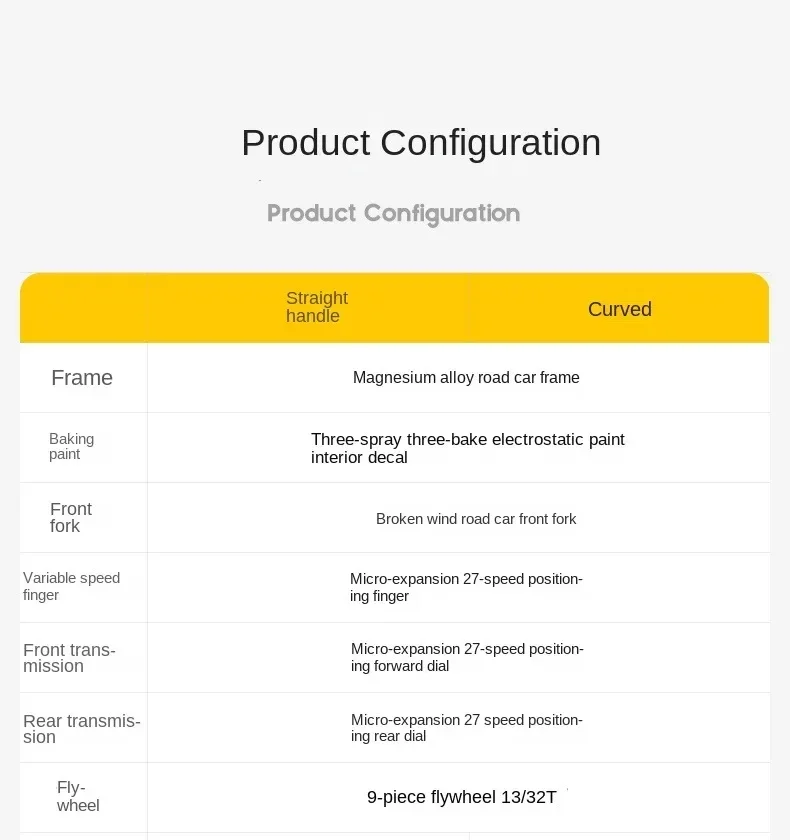Screen dimensions: 790x840
Task: Select the three-spray three-bake paint description
Action: click(467, 448)
